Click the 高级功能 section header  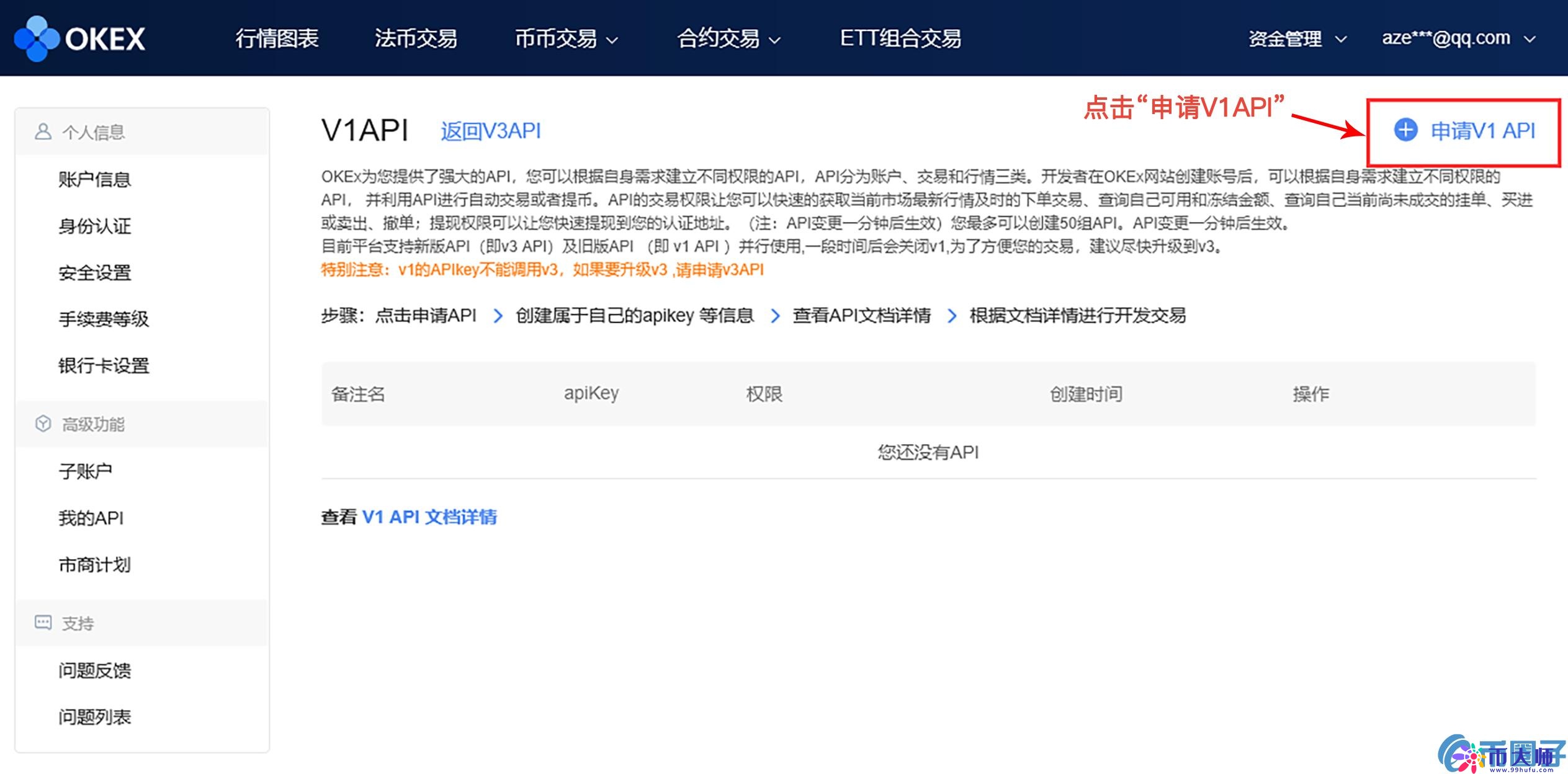pyautogui.click(x=142, y=424)
